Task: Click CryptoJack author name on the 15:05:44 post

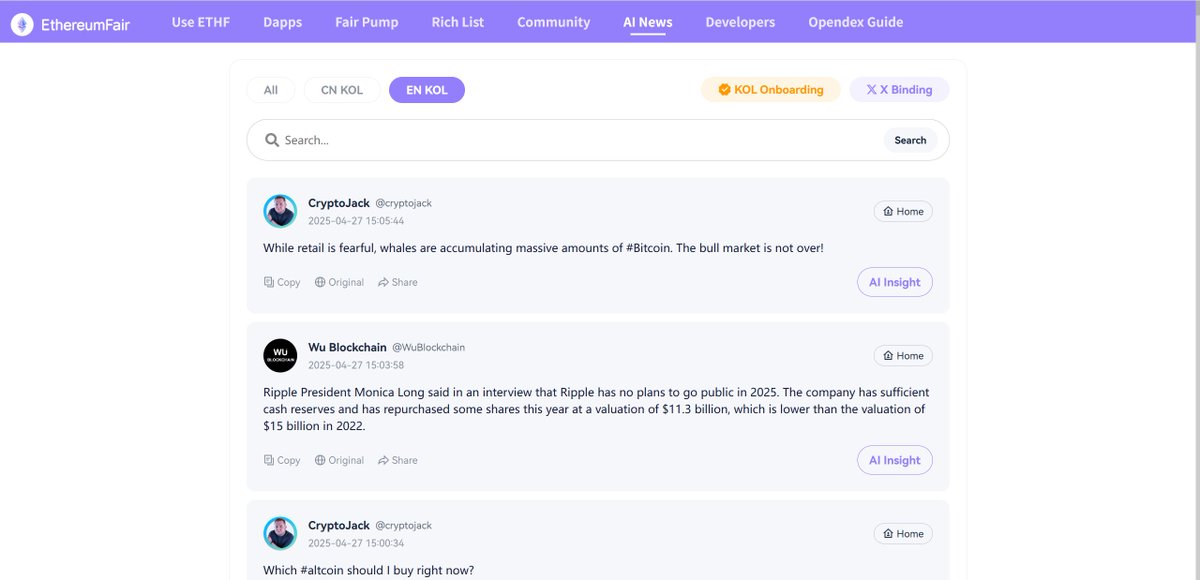Action: pos(339,203)
